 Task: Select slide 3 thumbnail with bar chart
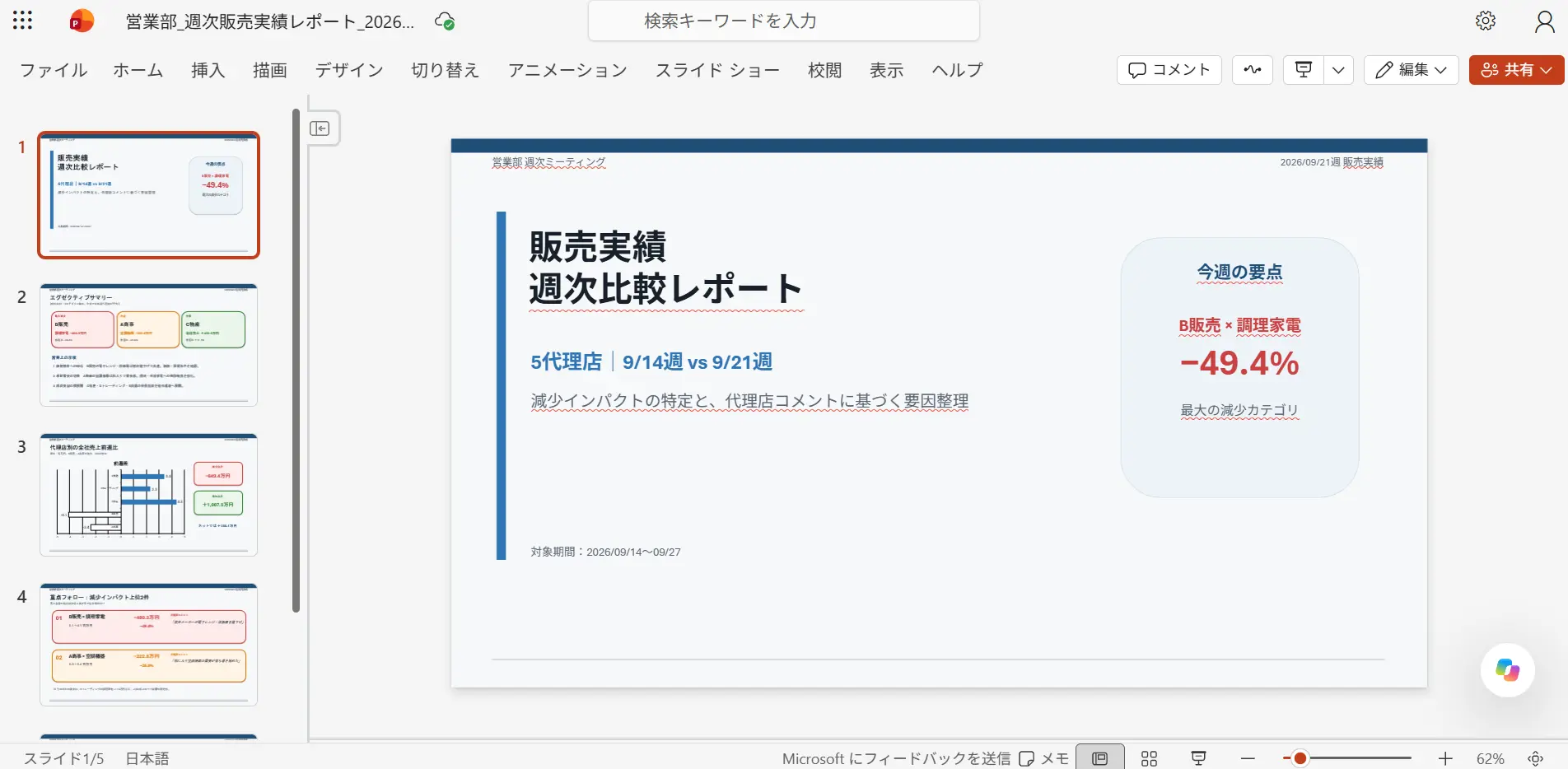coord(148,495)
